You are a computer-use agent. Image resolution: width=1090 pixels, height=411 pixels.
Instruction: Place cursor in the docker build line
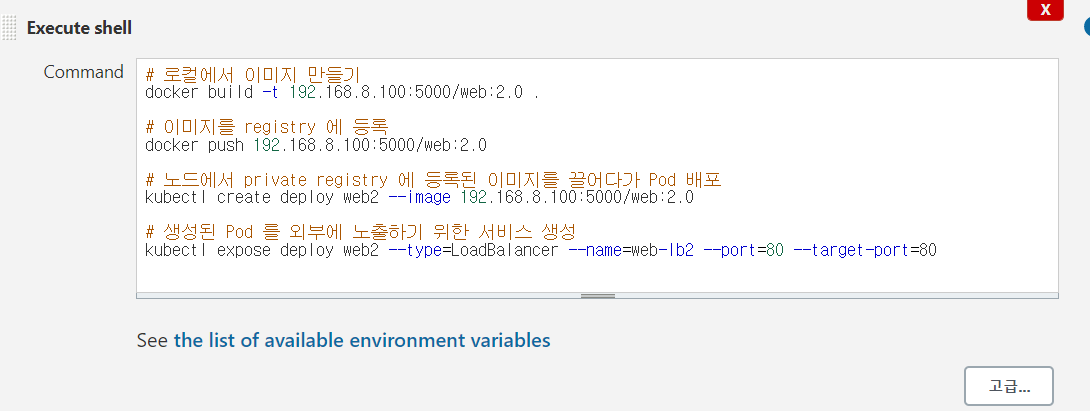click(x=342, y=93)
